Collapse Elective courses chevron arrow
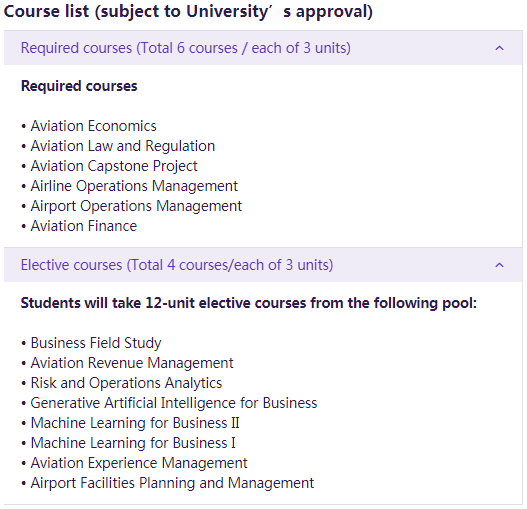Screen dimensions: 527x509 [499, 265]
